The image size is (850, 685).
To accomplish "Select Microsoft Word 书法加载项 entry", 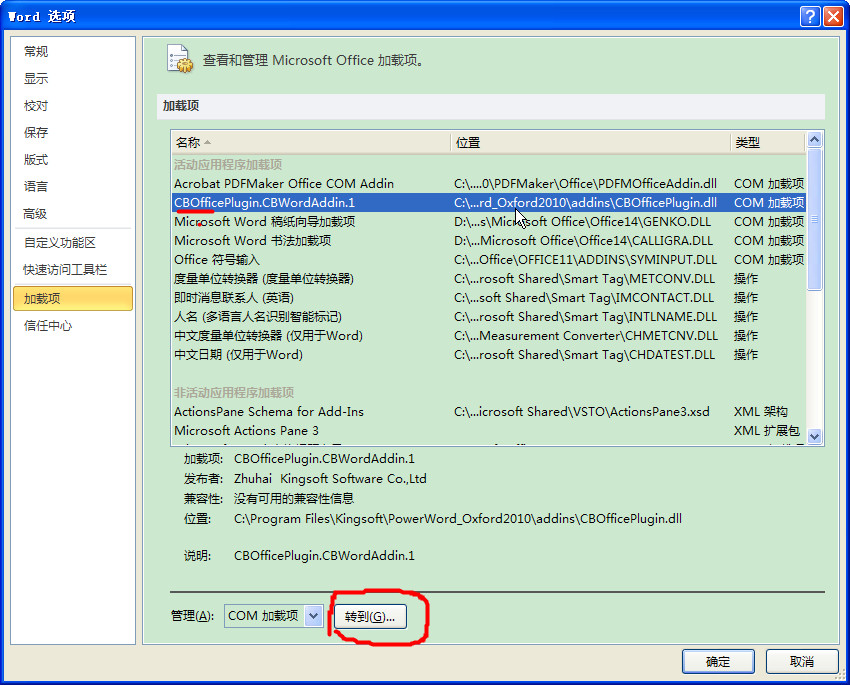I will point(253,241).
